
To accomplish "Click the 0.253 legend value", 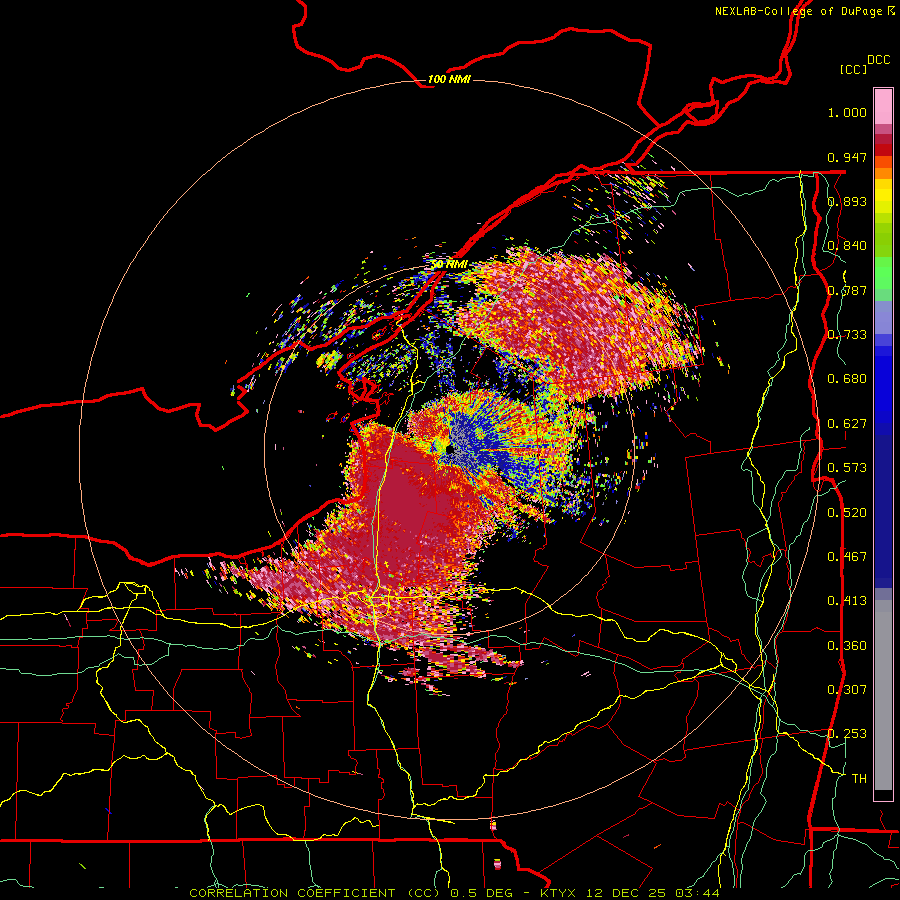I will coord(847,734).
